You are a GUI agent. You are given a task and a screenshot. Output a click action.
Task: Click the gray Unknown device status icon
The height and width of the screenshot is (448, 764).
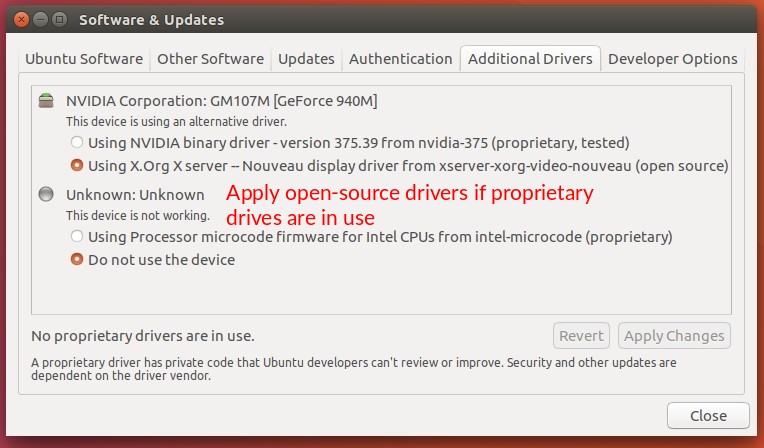coord(46,194)
